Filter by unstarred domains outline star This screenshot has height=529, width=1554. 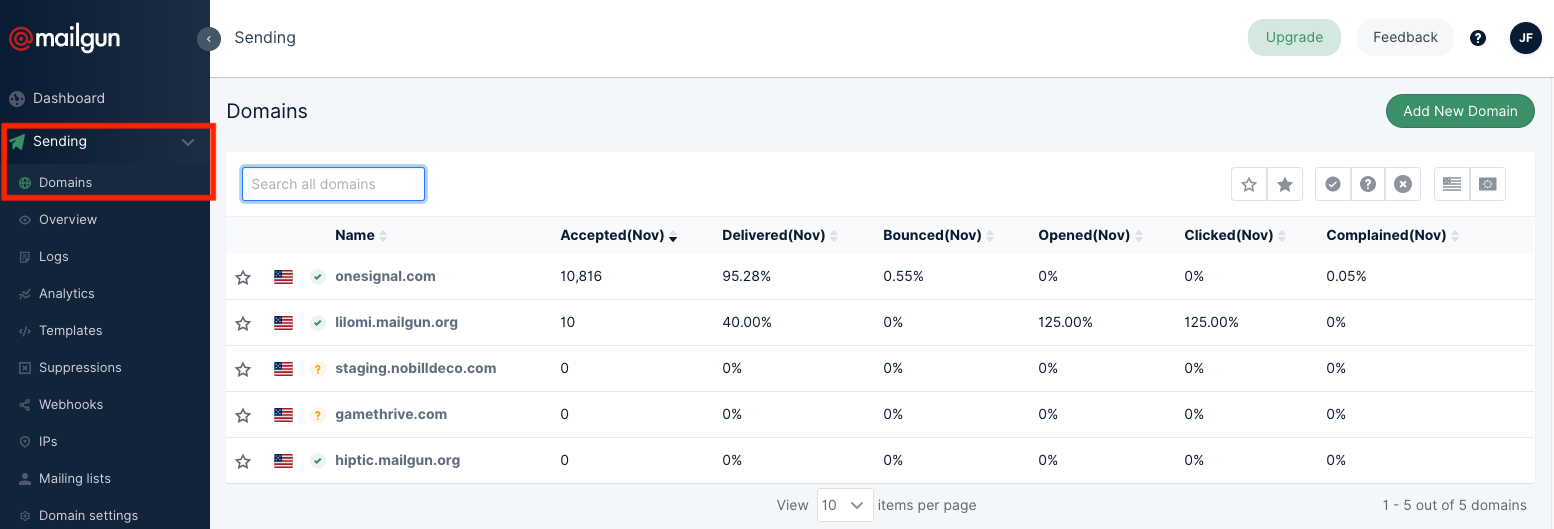(1249, 184)
